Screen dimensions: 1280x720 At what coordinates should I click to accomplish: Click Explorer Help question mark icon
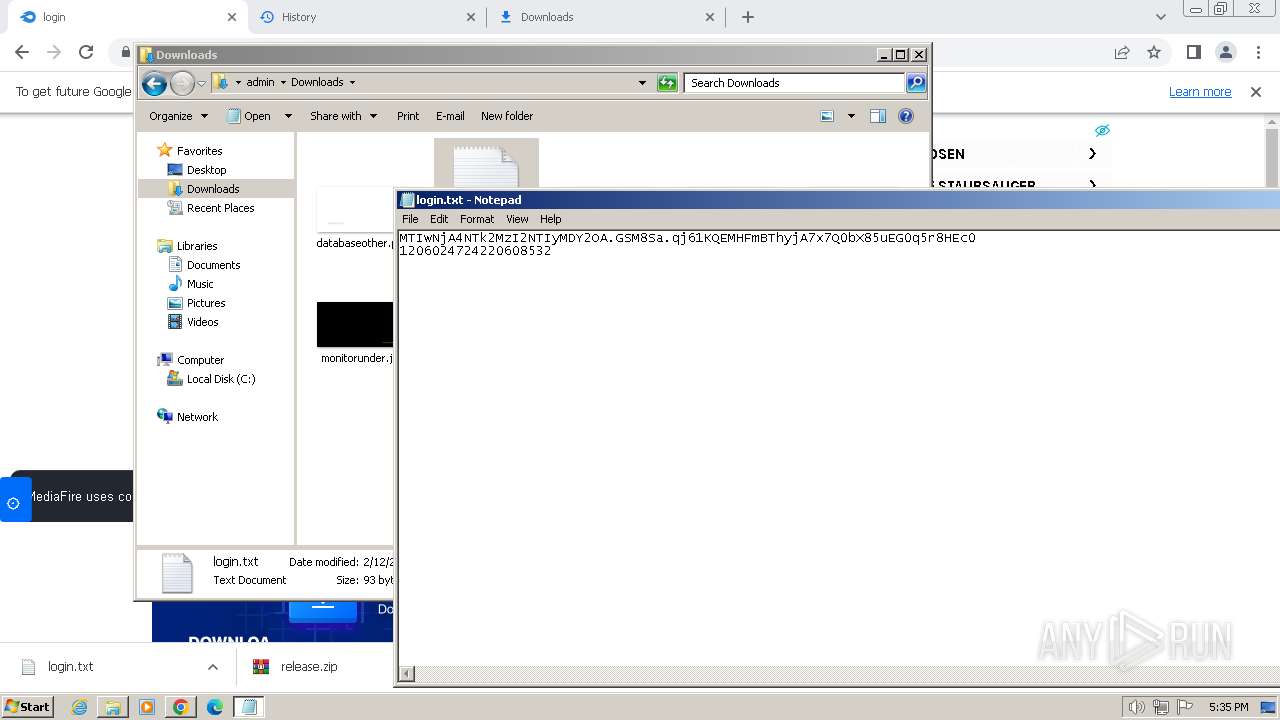[x=906, y=116]
